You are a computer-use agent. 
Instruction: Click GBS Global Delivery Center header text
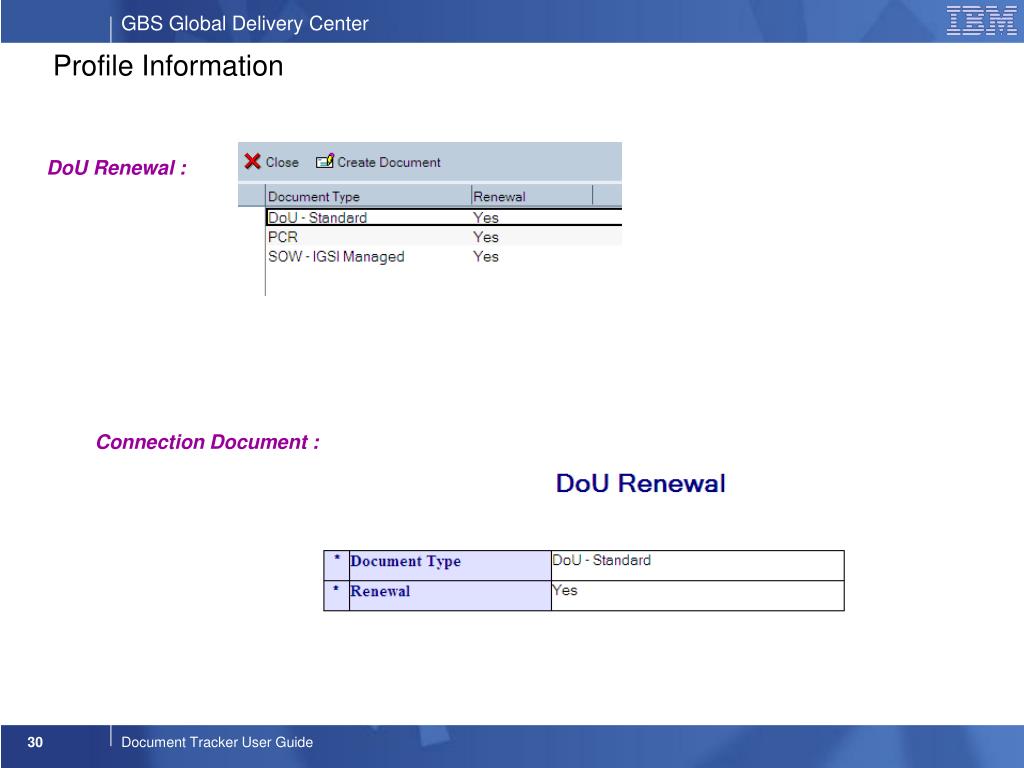[245, 24]
